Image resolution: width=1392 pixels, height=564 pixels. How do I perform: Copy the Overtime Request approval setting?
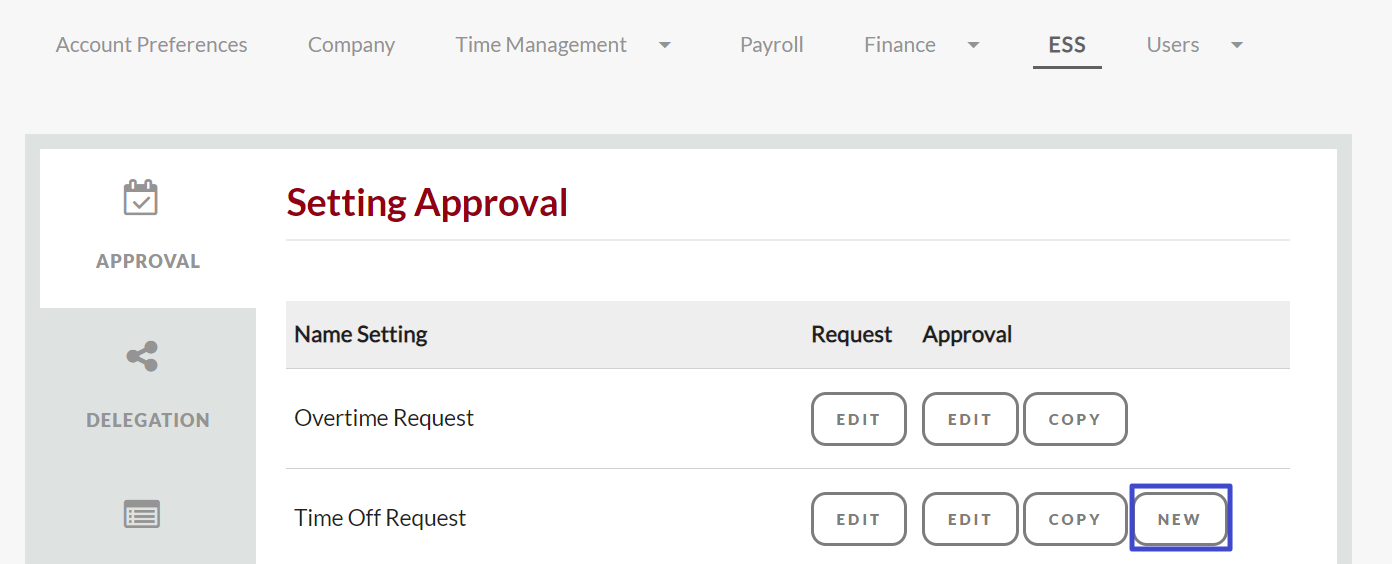[x=1075, y=419]
